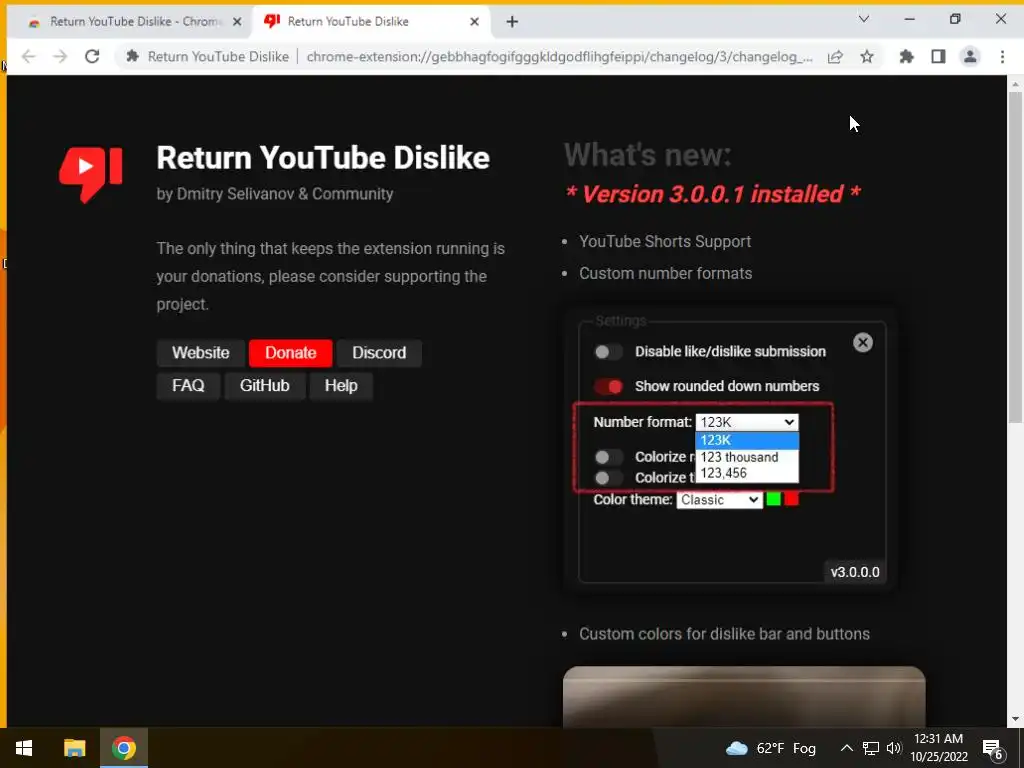Click the vertical page scrollbar thumb
This screenshot has width=1024, height=768.
[x=1015, y=257]
